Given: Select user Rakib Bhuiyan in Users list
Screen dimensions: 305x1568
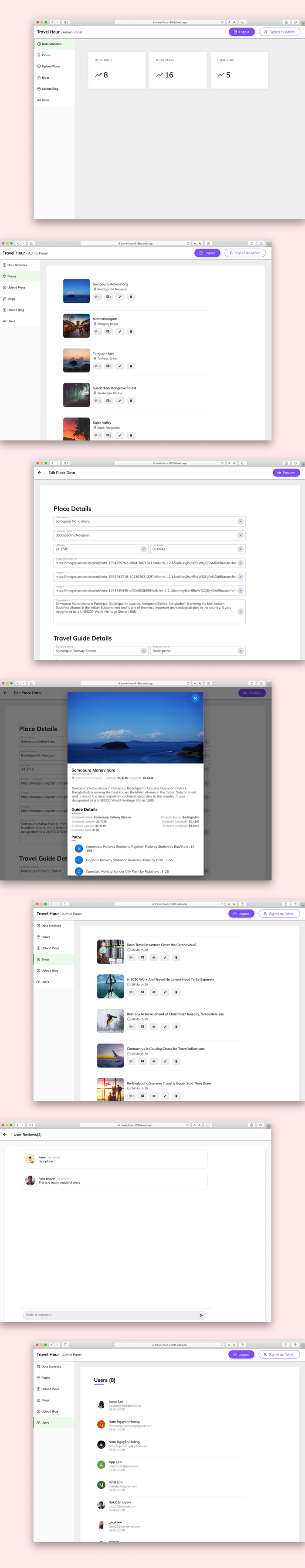Looking at the screenshot, I should [x=119, y=1502].
